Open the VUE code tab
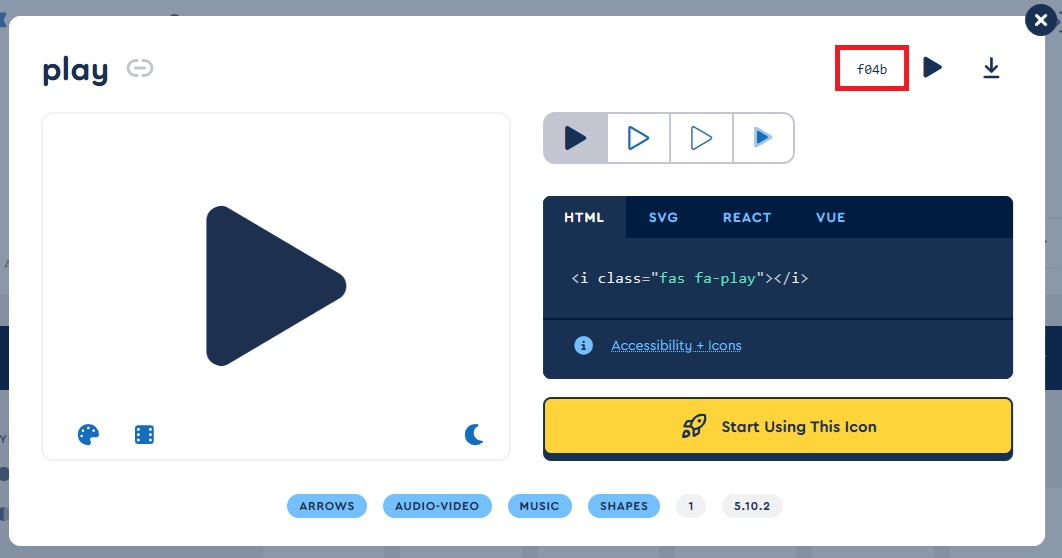Viewport: 1062px width, 558px height. click(x=830, y=217)
